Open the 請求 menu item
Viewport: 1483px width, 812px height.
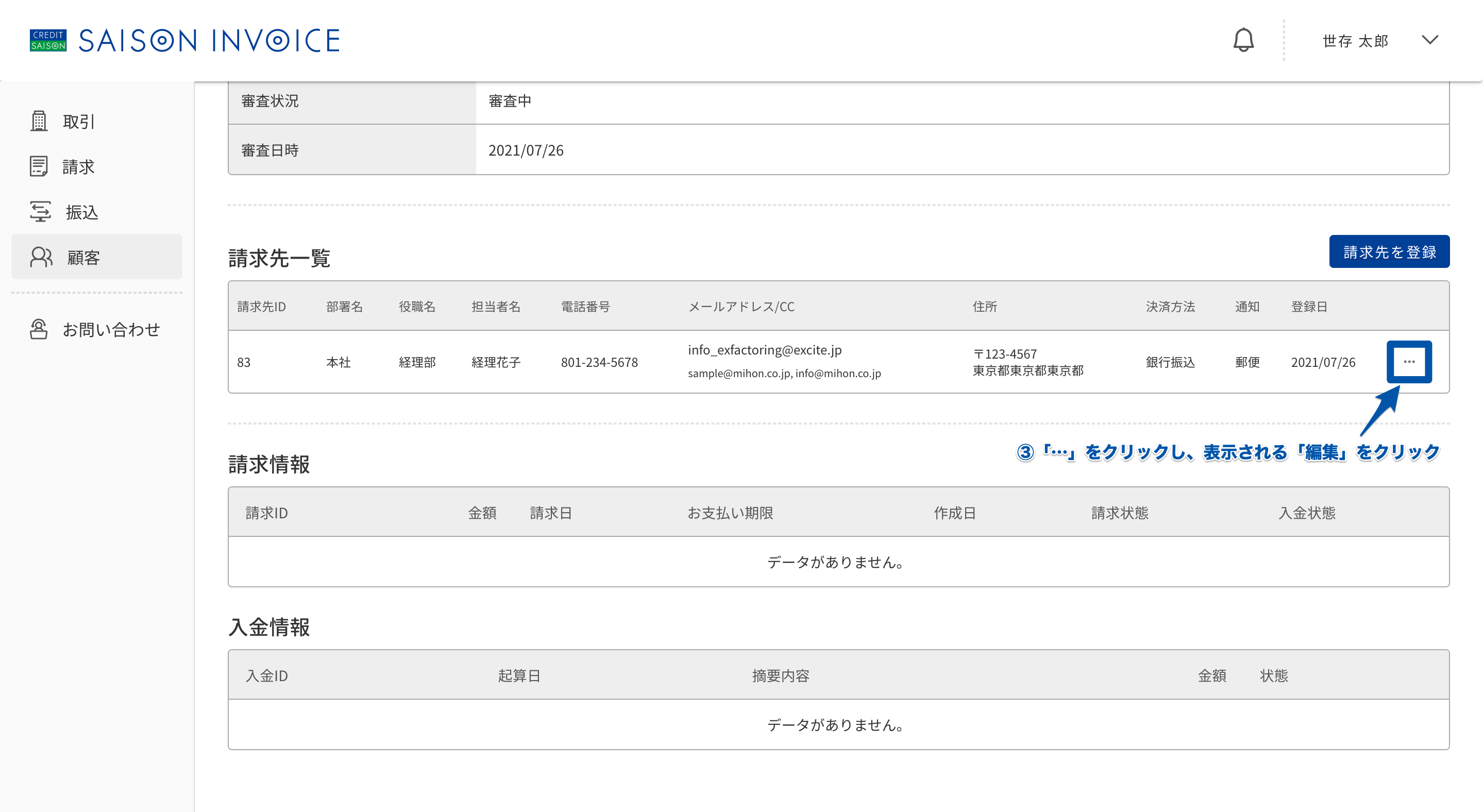pos(97,166)
